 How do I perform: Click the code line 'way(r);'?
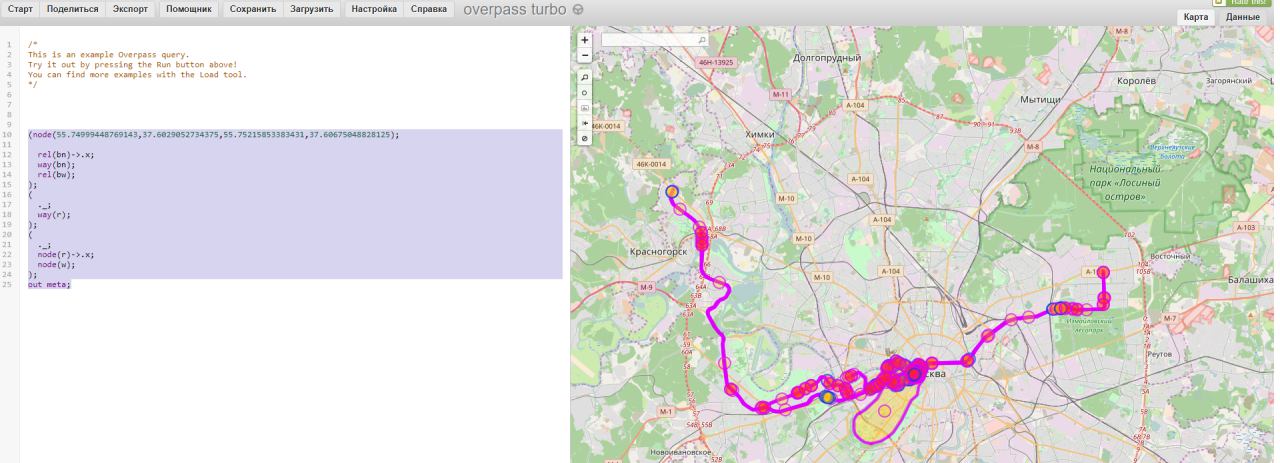click(54, 214)
